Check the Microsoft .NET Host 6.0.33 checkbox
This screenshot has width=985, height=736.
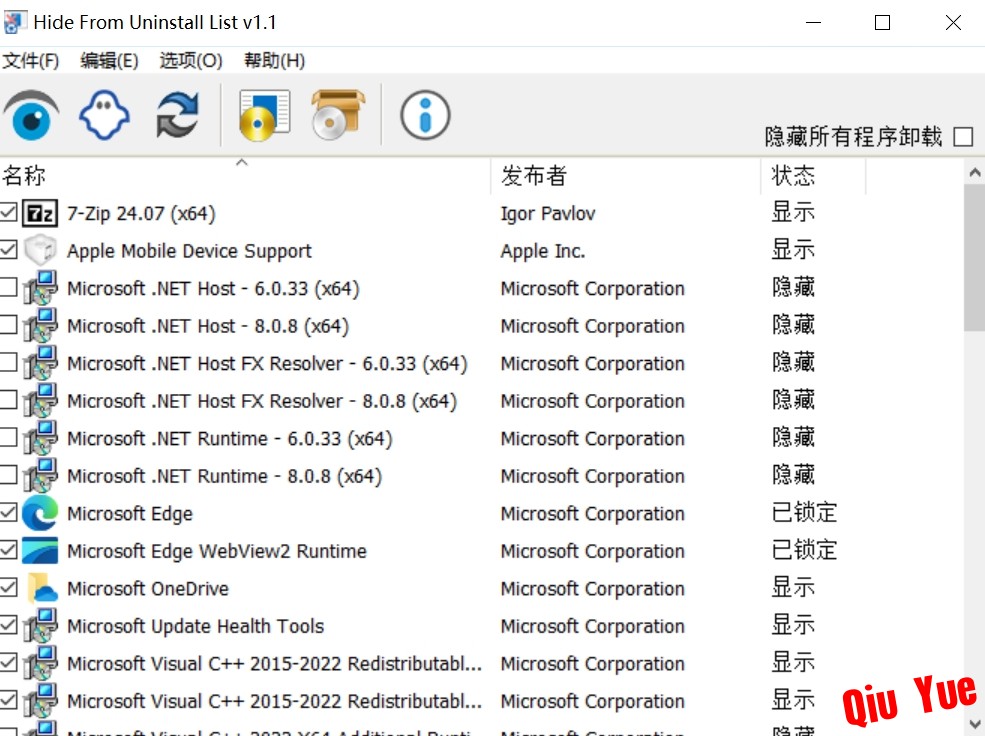(x=8, y=288)
